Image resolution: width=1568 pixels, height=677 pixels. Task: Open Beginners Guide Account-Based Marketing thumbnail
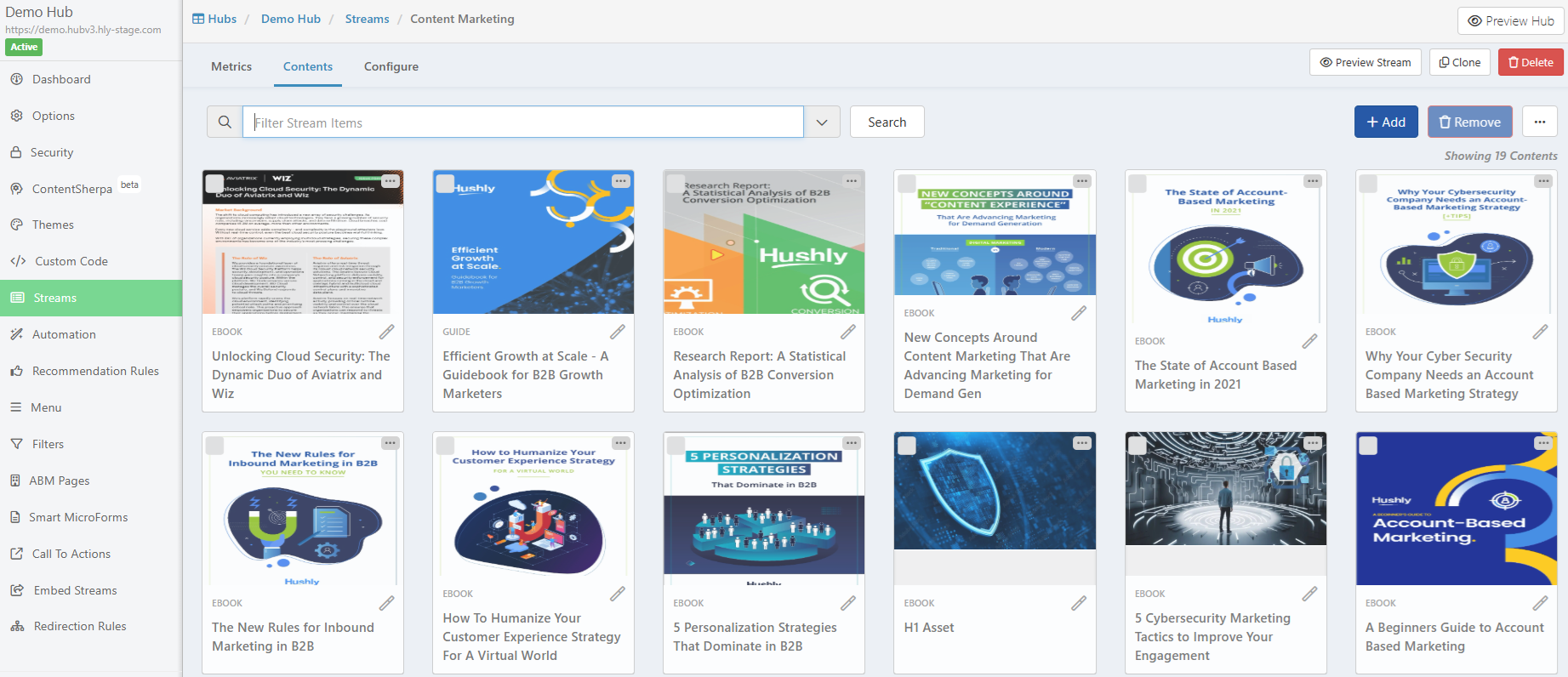tap(1457, 509)
